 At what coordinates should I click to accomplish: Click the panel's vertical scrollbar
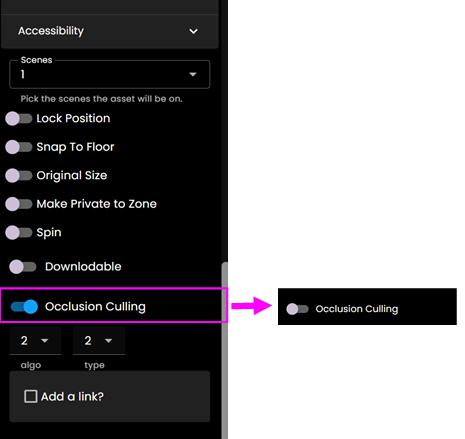click(225, 350)
